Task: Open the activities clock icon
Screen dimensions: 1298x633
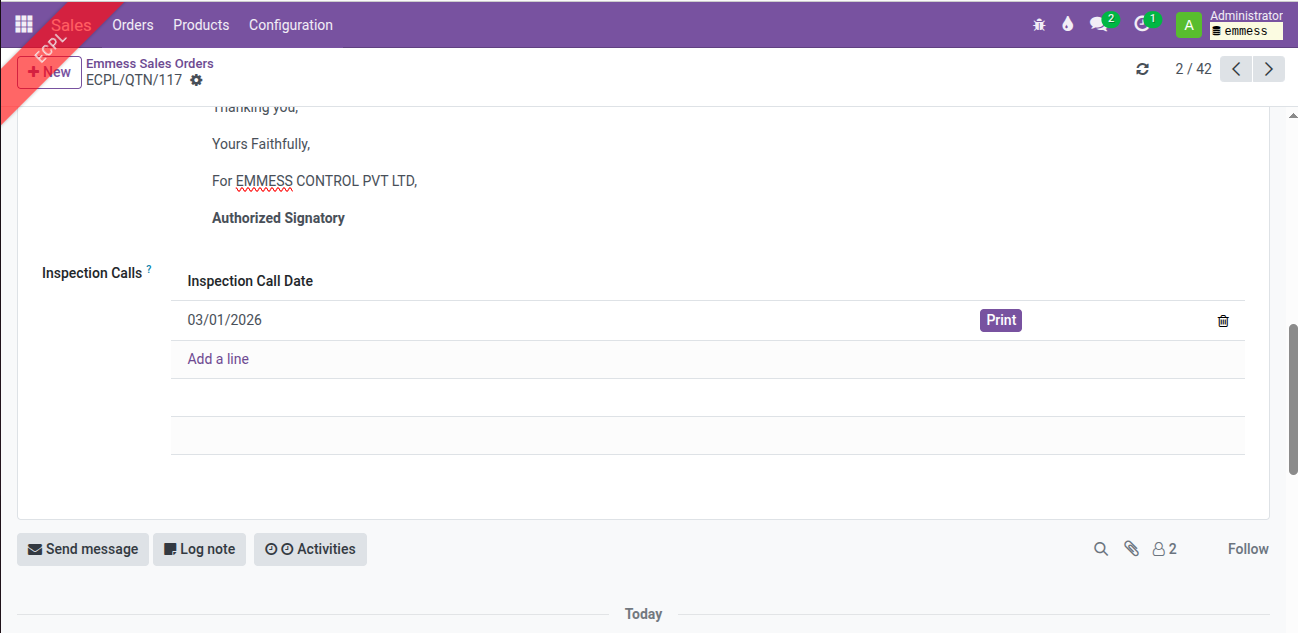Action: 1142,25
